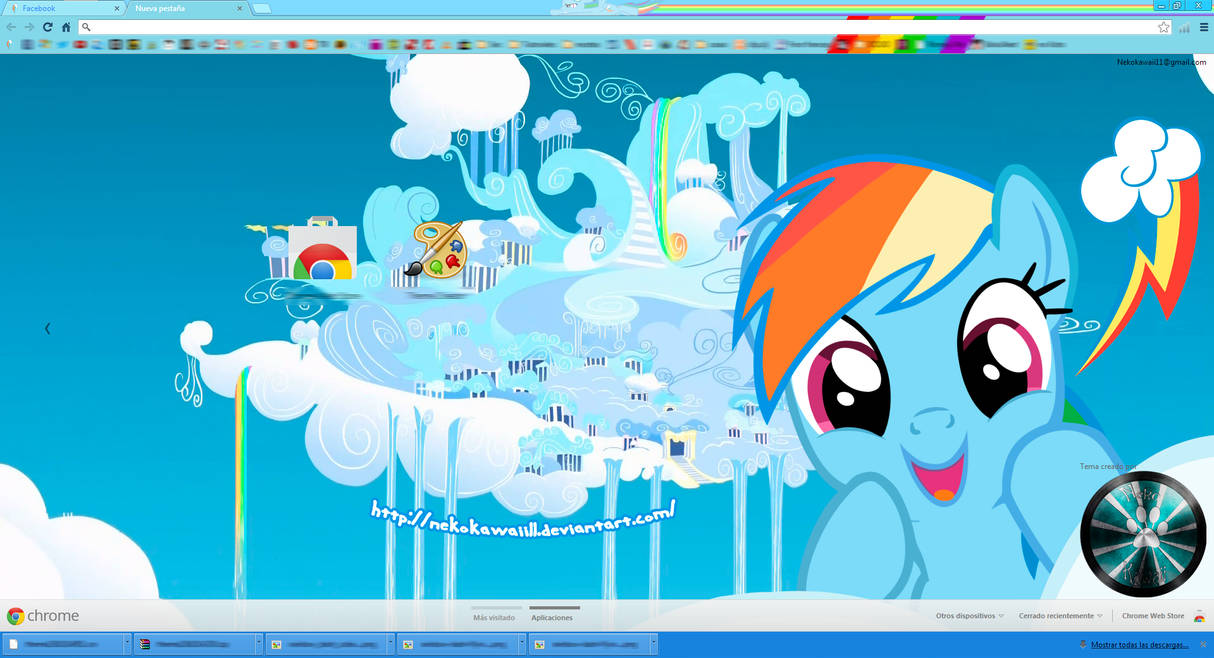This screenshot has width=1214, height=658.
Task: Open the Chrome hamburger menu
Action: click(x=1204, y=27)
